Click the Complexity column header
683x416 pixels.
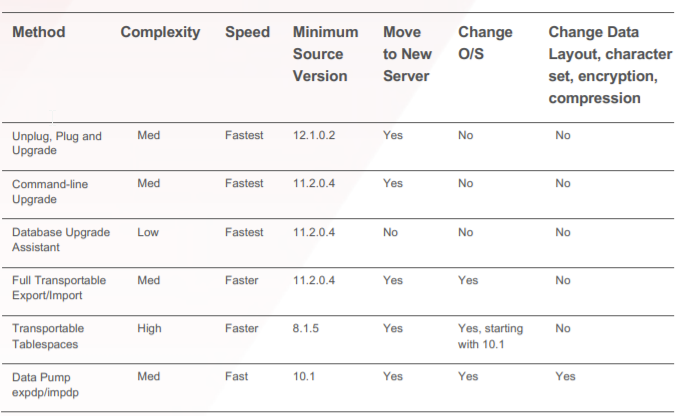160,32
